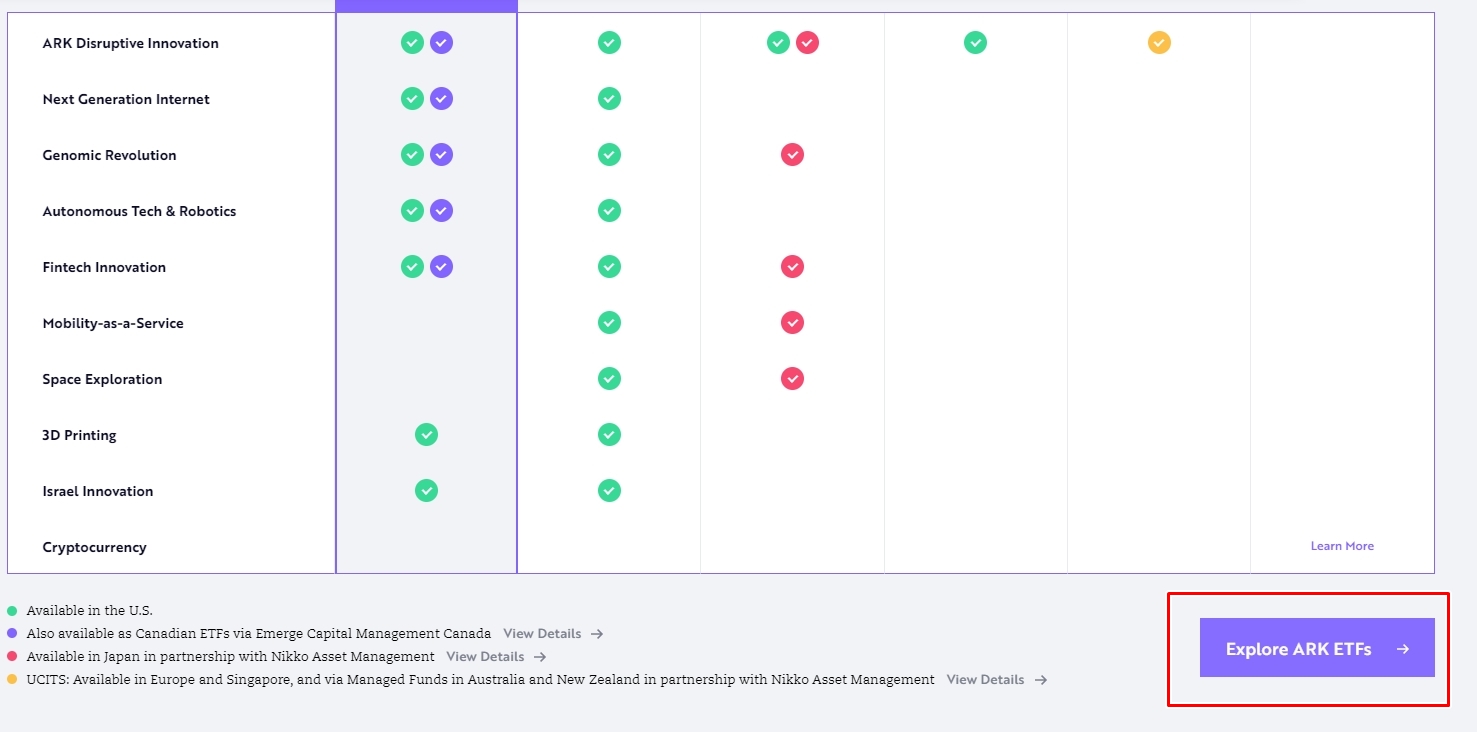
Task: Click unpaired green check in Genomic Revolution row
Action: click(609, 155)
